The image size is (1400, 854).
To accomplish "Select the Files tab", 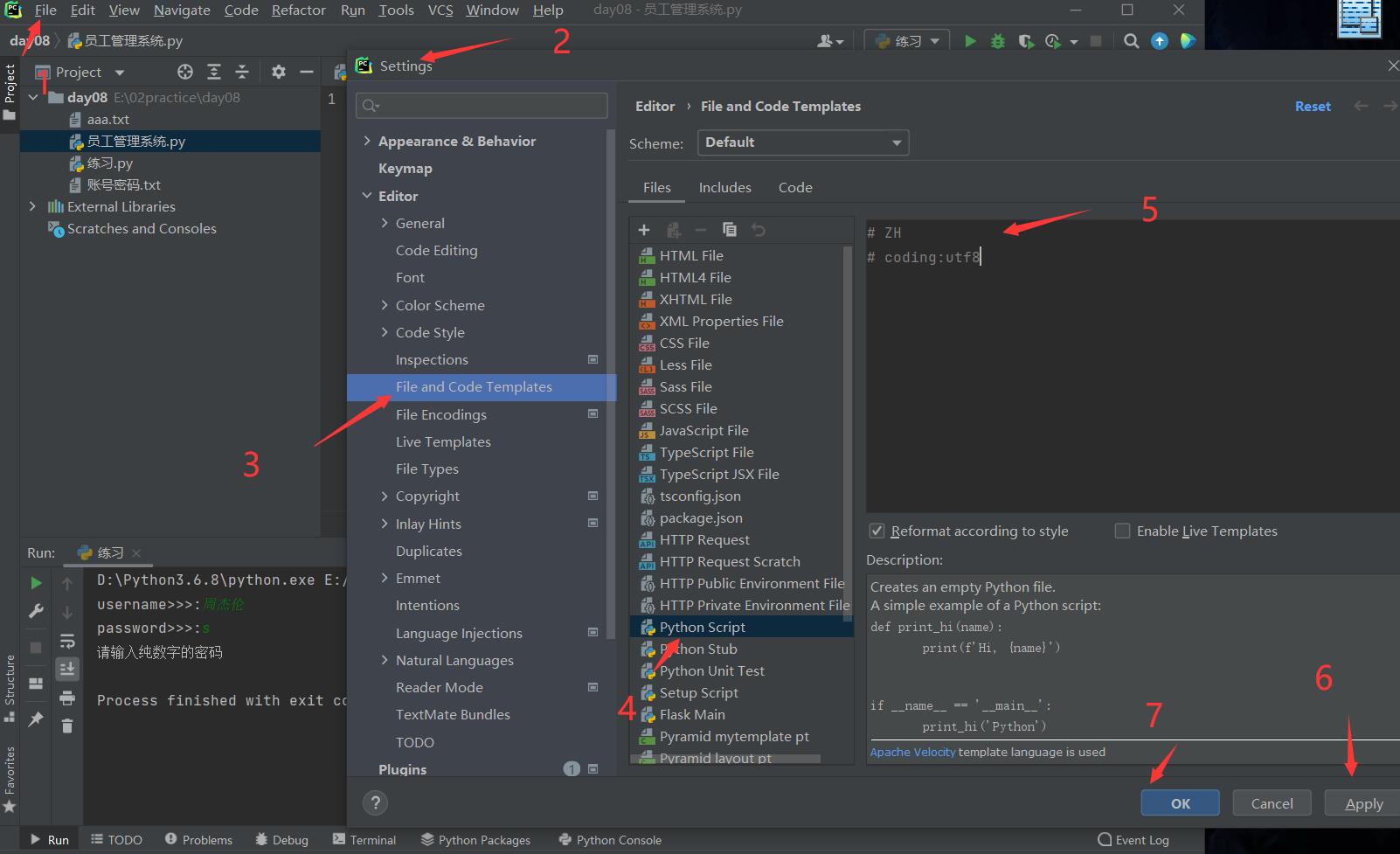I will (656, 187).
